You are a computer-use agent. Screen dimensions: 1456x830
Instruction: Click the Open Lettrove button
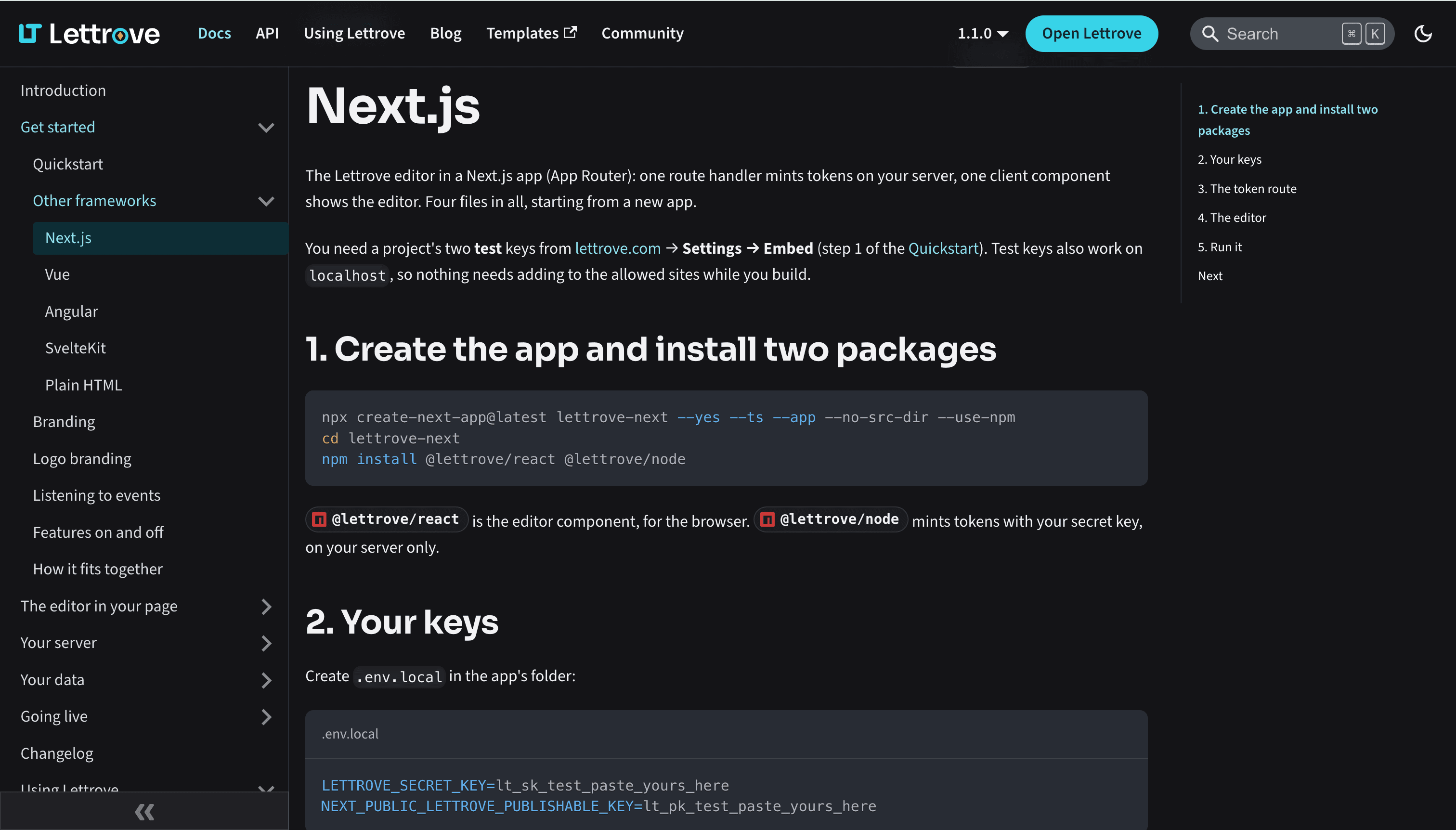coord(1091,34)
